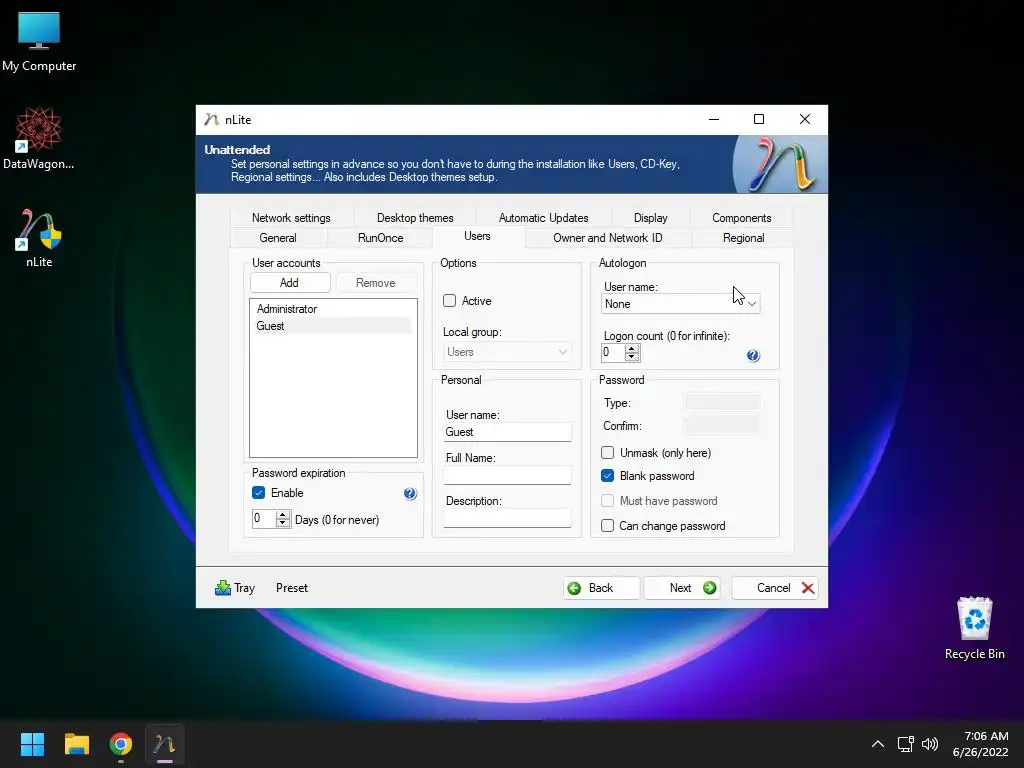The width and height of the screenshot is (1024, 768).
Task: Go Back to the previous page
Action: pyautogui.click(x=601, y=588)
